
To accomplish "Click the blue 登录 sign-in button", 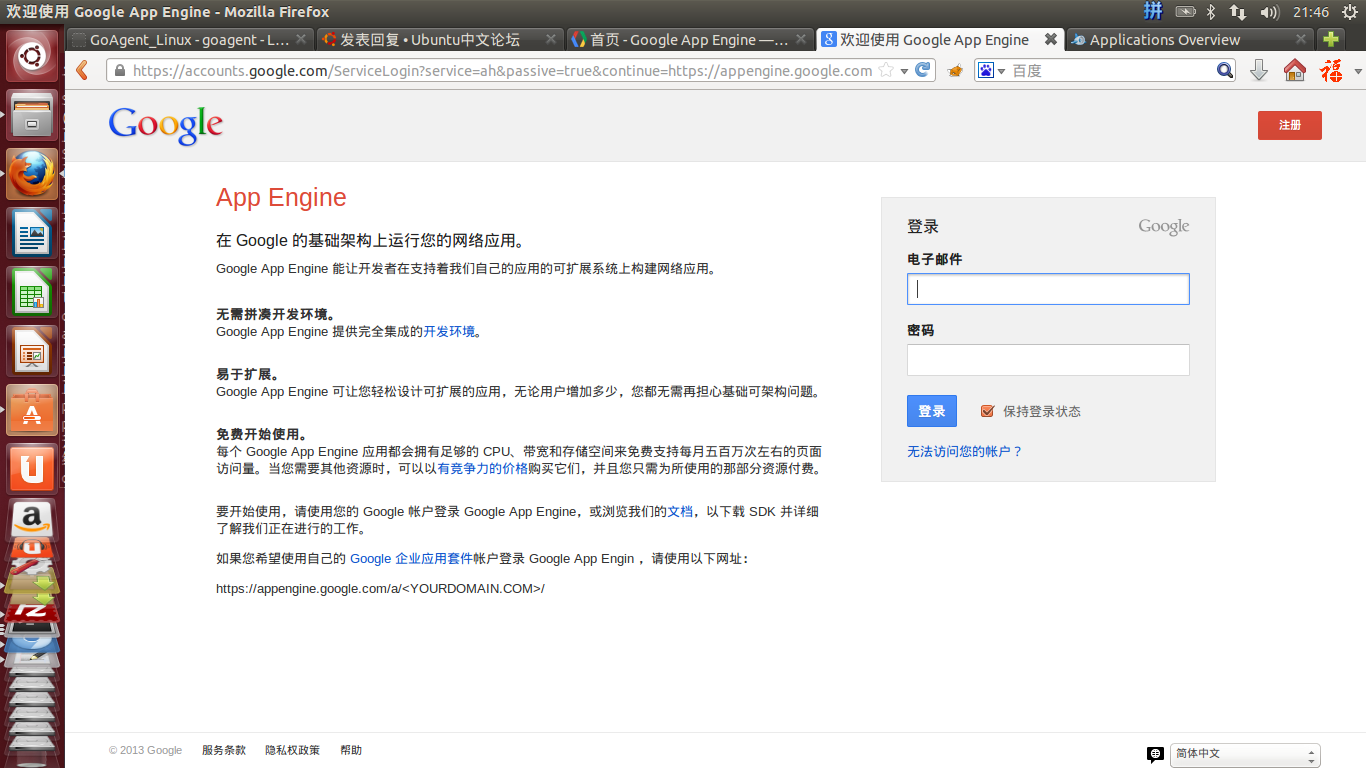I will click(x=931, y=411).
